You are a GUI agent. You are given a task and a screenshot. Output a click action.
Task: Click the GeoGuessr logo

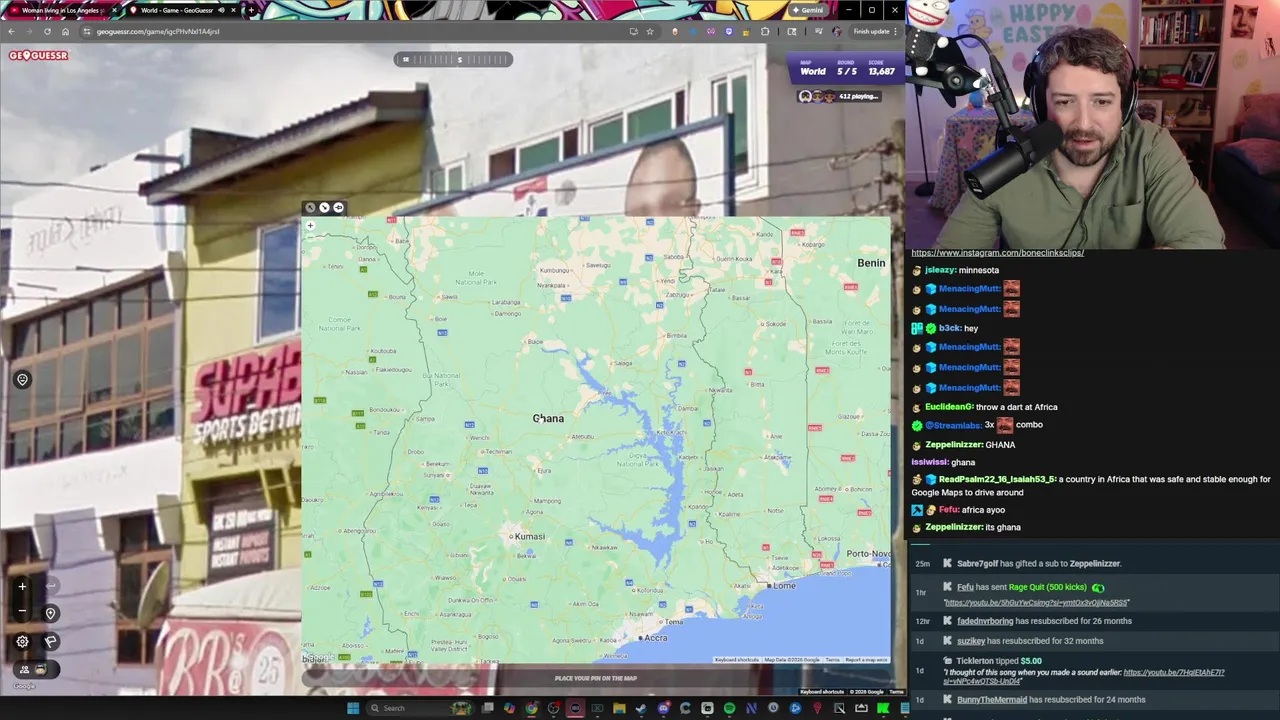[39, 55]
